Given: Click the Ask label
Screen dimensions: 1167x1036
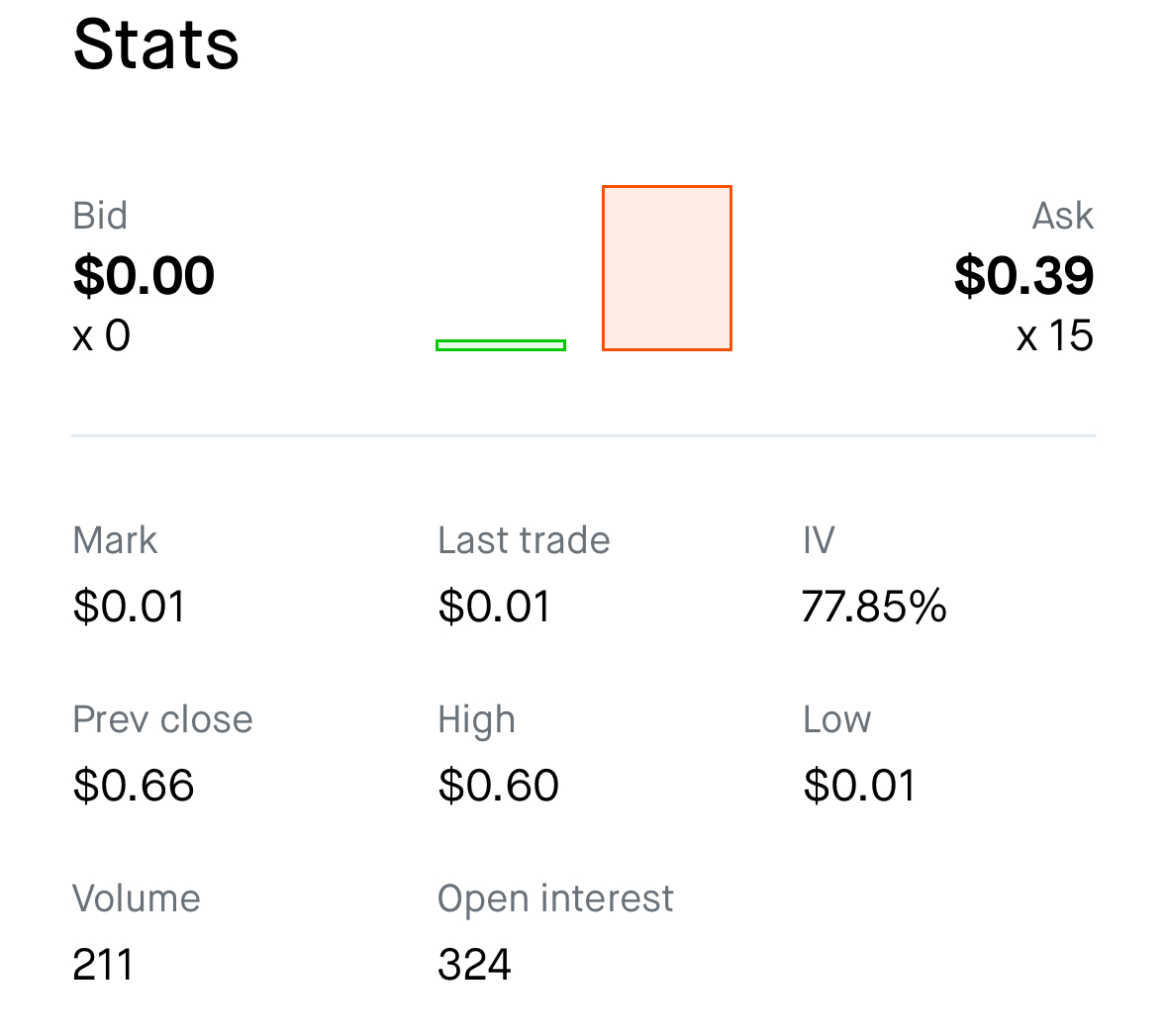Looking at the screenshot, I should 1062,216.
